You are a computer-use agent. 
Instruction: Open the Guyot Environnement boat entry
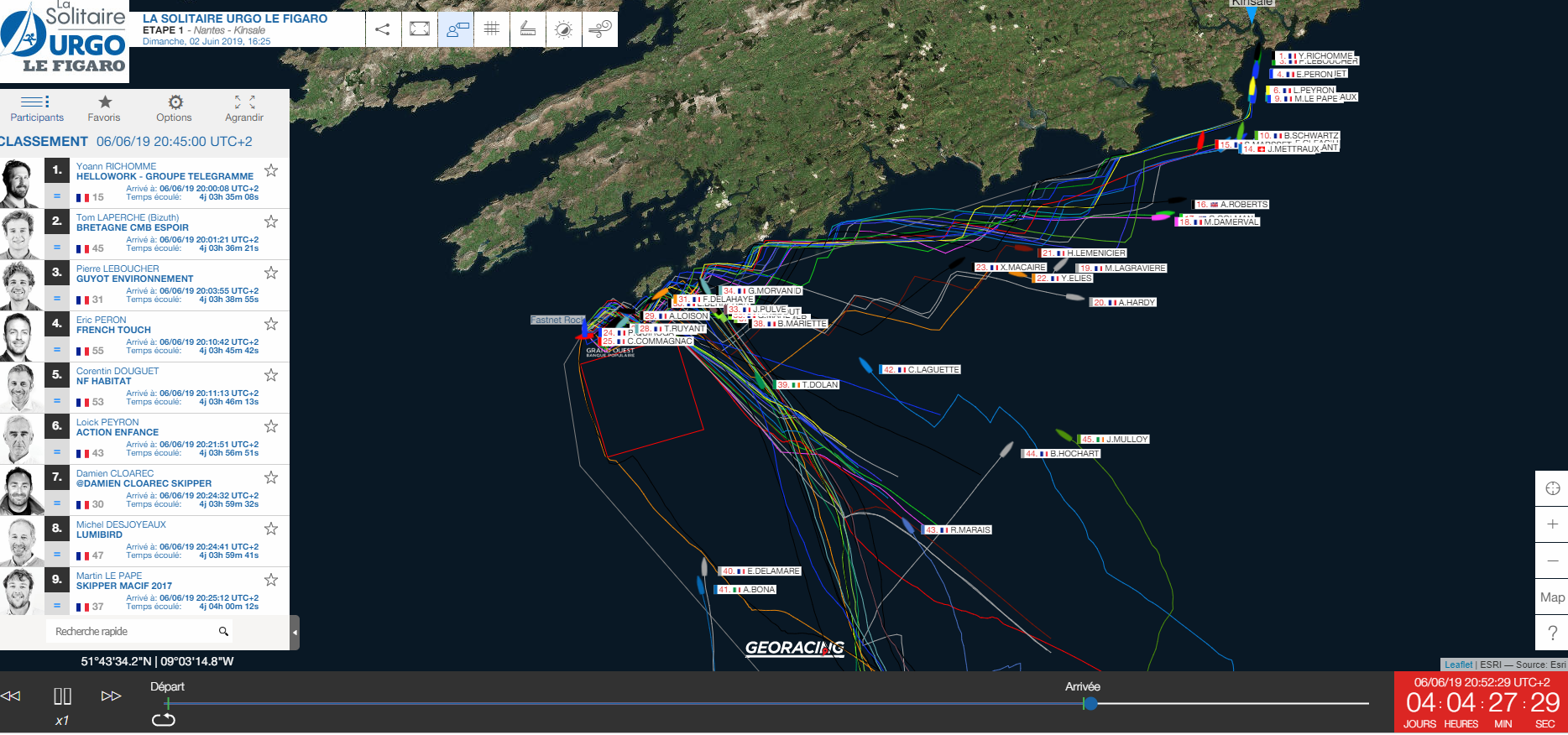pyautogui.click(x=135, y=279)
